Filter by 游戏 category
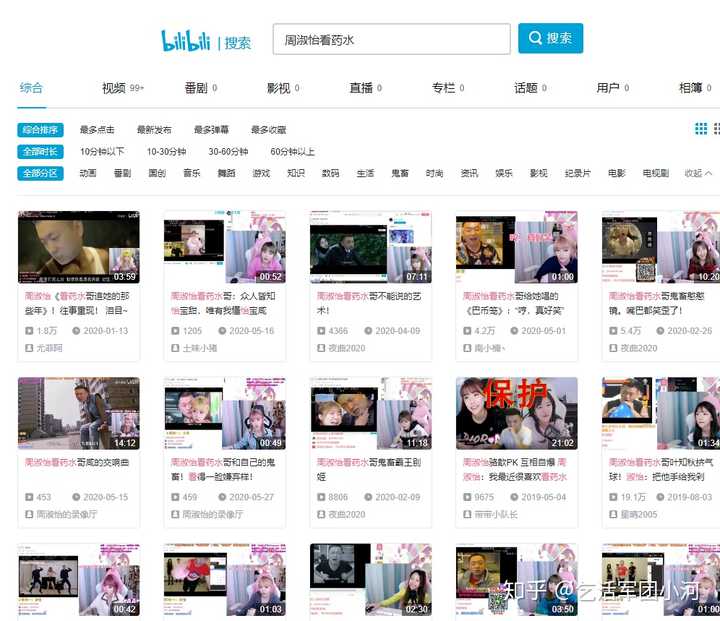 (x=261, y=173)
